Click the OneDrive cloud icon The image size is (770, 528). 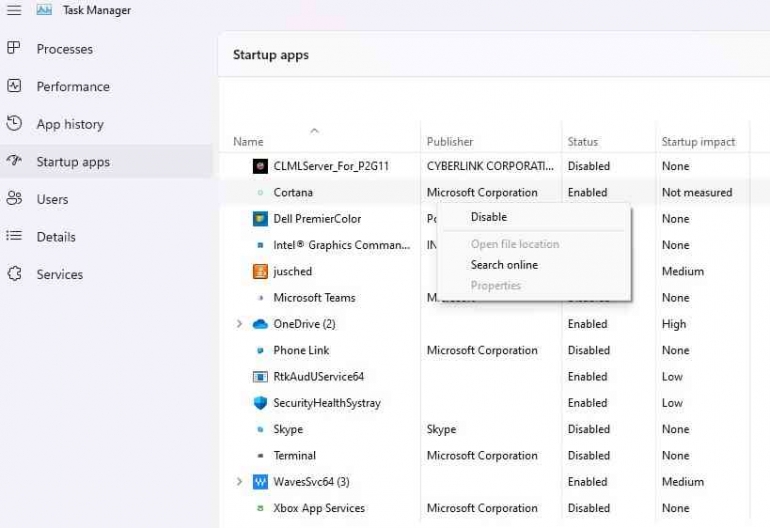tap(260, 324)
